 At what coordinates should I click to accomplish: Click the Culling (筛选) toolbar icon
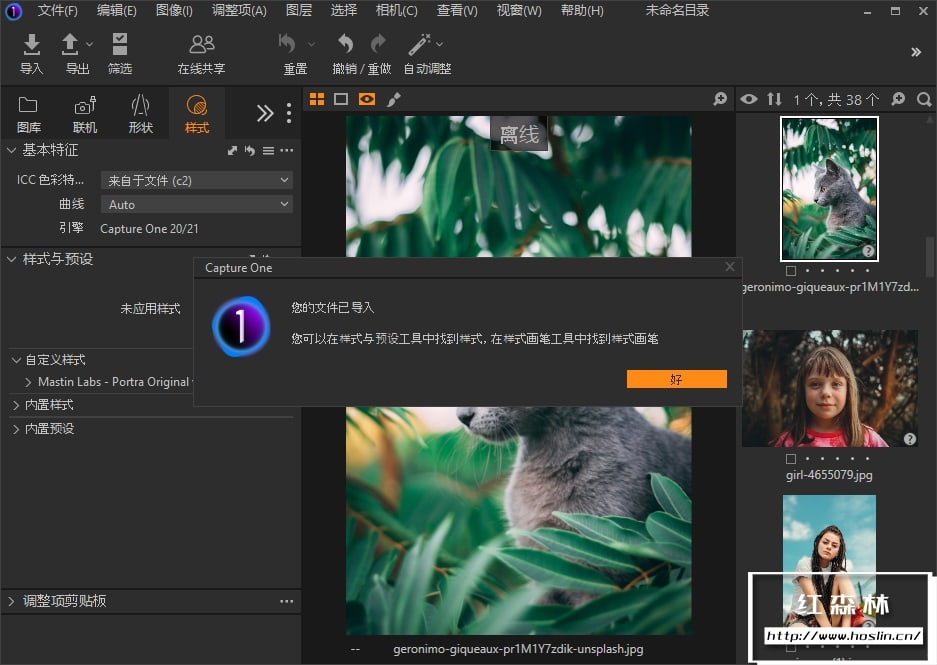click(x=120, y=45)
